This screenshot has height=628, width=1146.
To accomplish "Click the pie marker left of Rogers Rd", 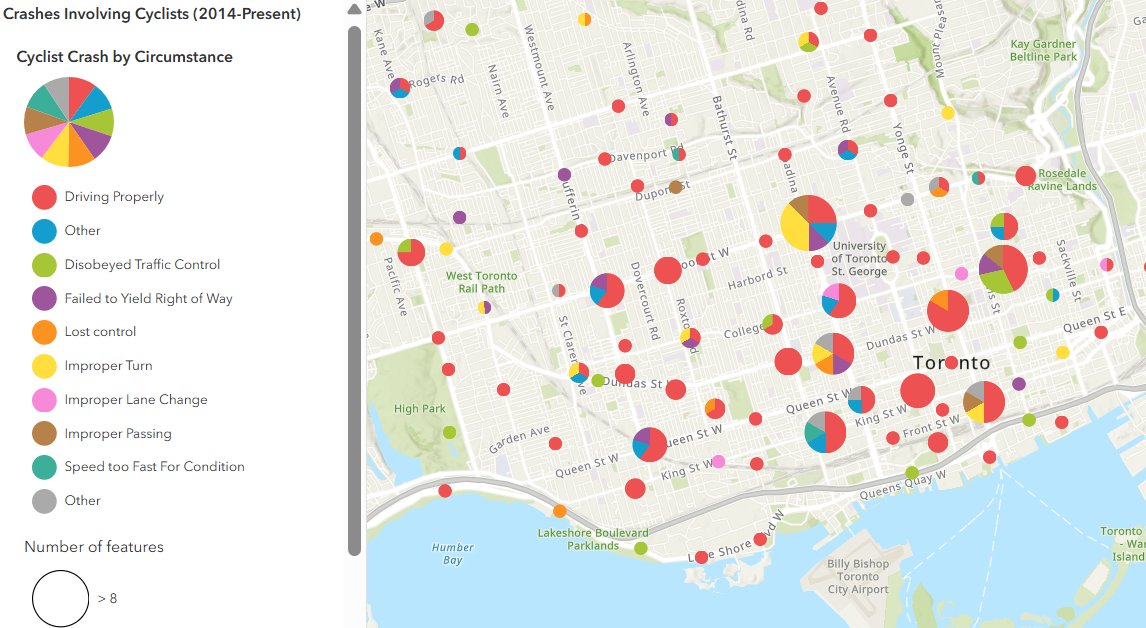I will pos(400,88).
